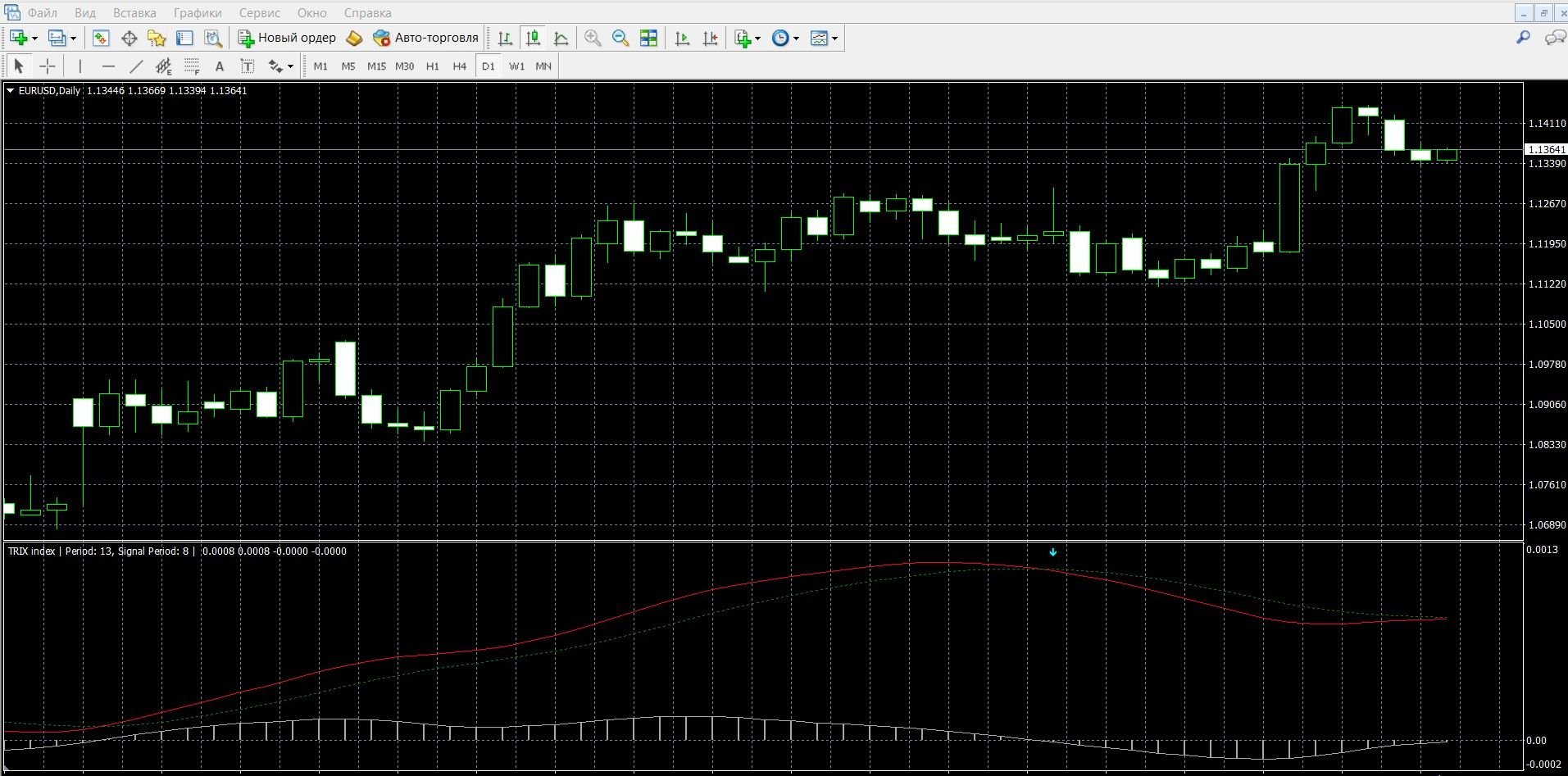Select the Fibonacci retracement tool

point(192,66)
